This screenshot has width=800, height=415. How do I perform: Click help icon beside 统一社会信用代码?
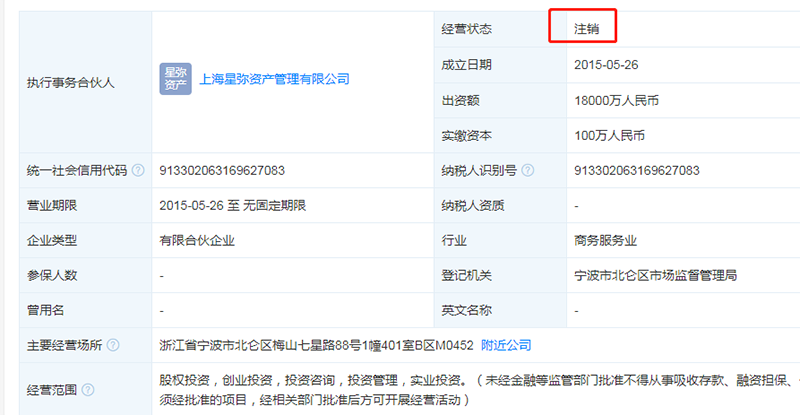tap(138, 171)
